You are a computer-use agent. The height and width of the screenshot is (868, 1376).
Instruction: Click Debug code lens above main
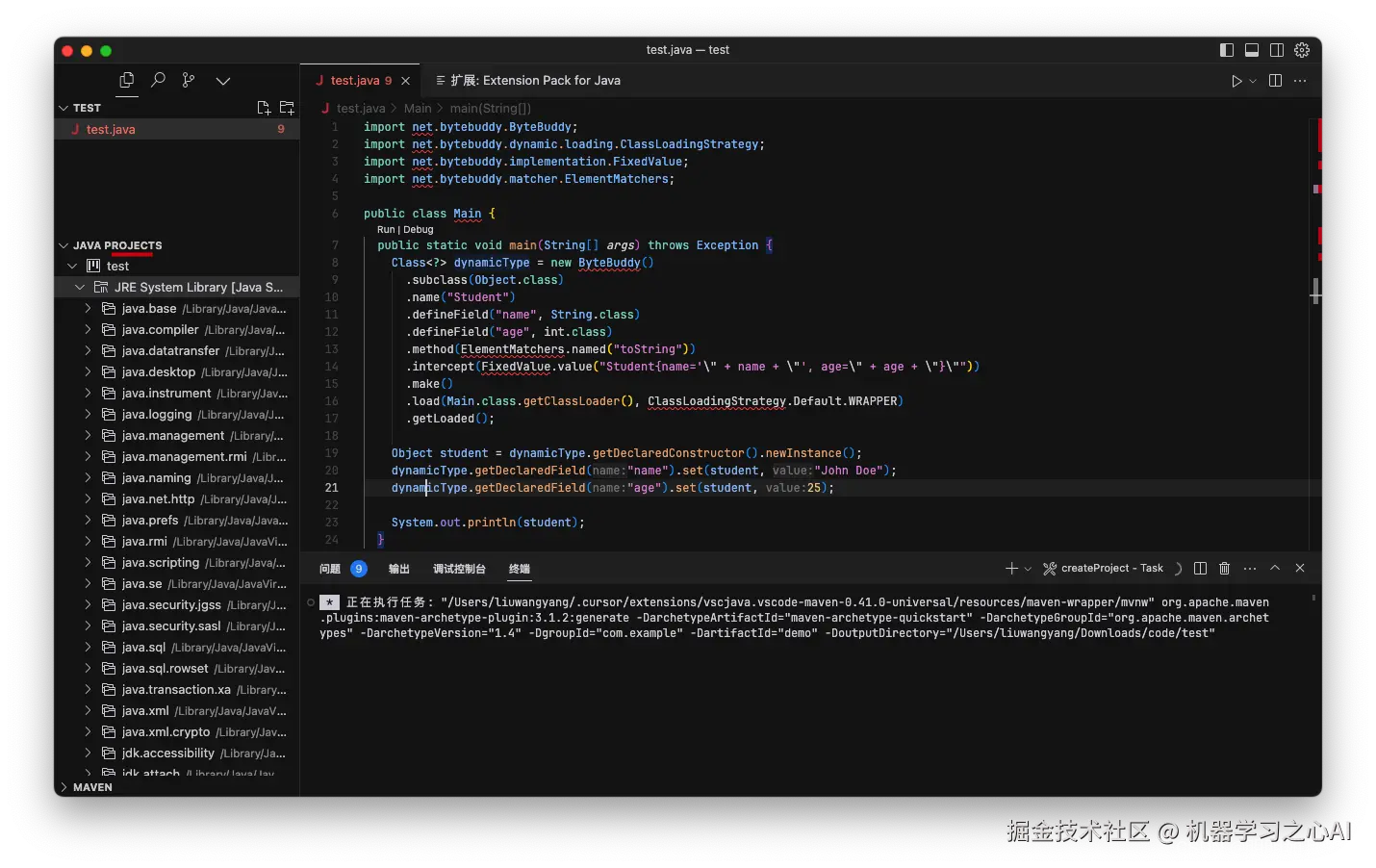pos(419,230)
